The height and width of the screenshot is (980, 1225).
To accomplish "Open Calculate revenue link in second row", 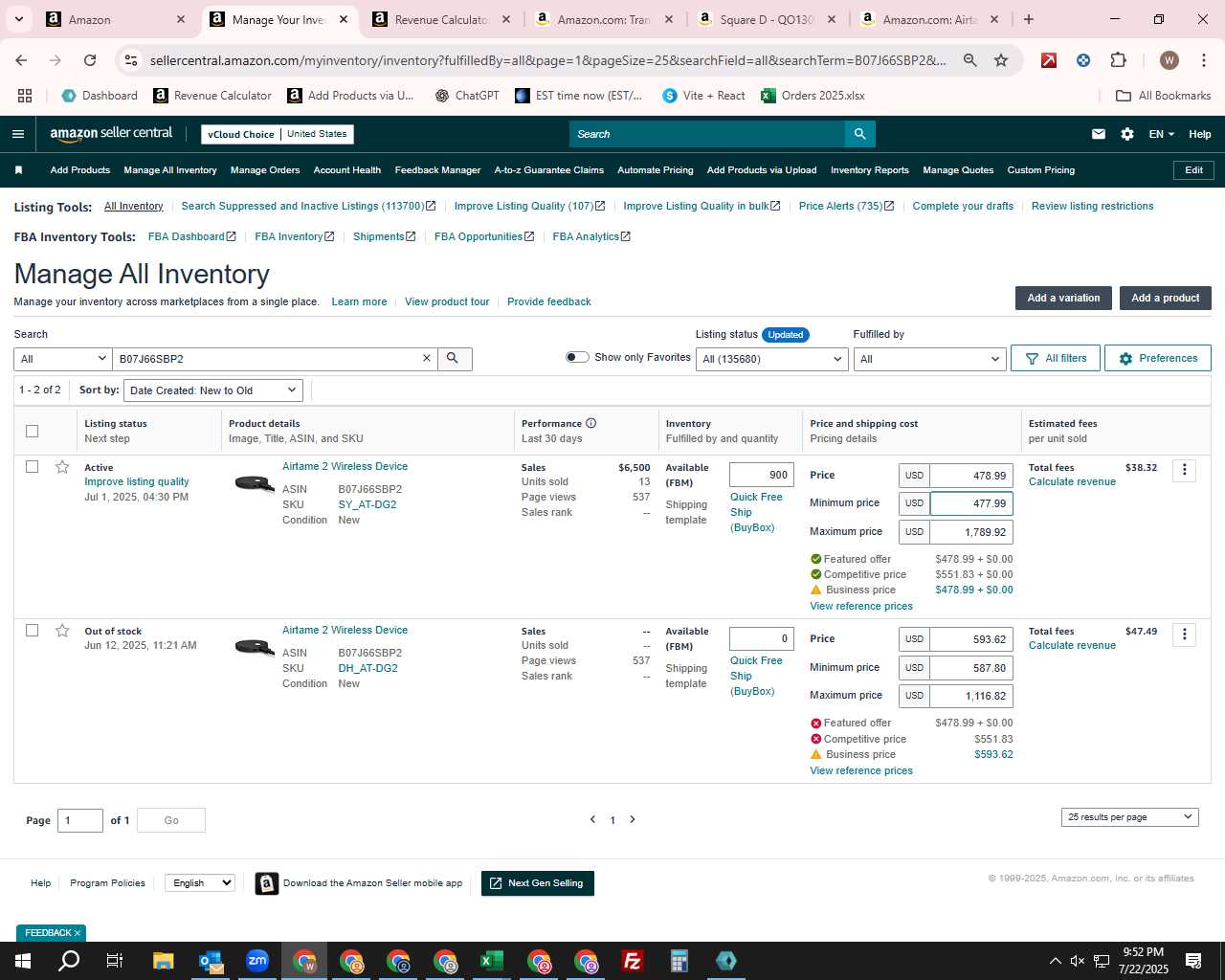I will click(x=1072, y=645).
